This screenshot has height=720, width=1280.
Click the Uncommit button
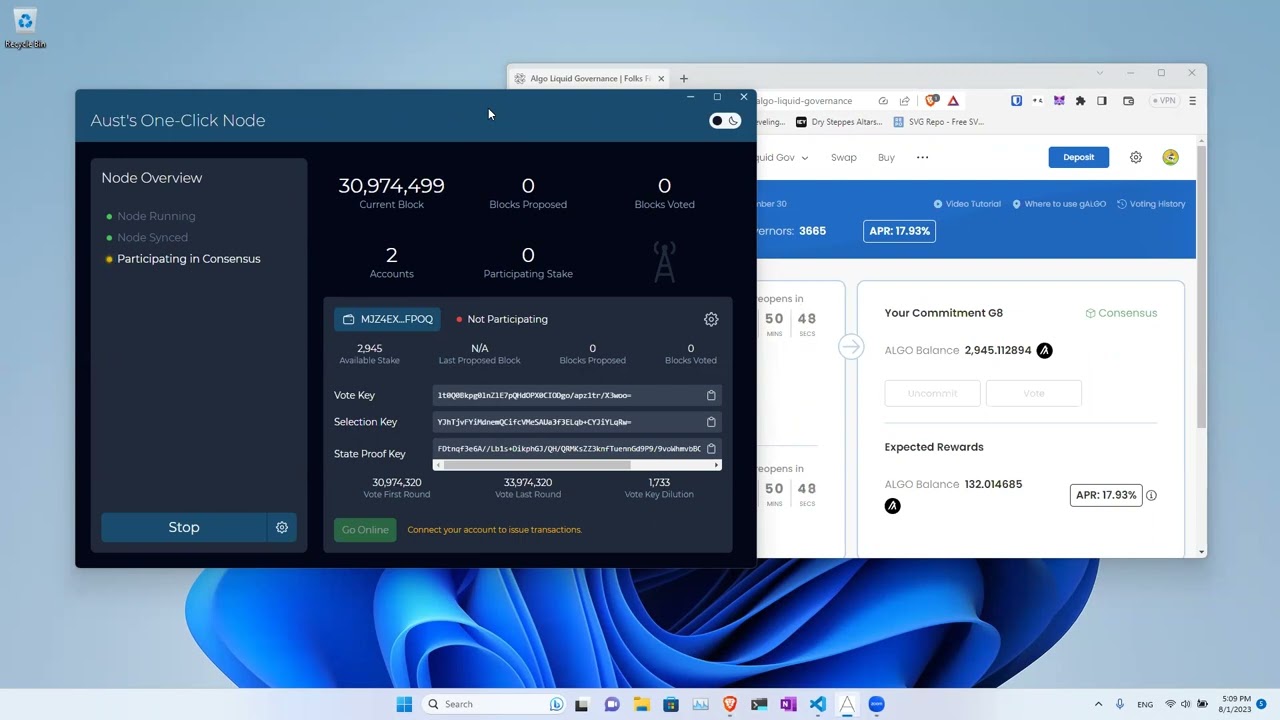932,393
